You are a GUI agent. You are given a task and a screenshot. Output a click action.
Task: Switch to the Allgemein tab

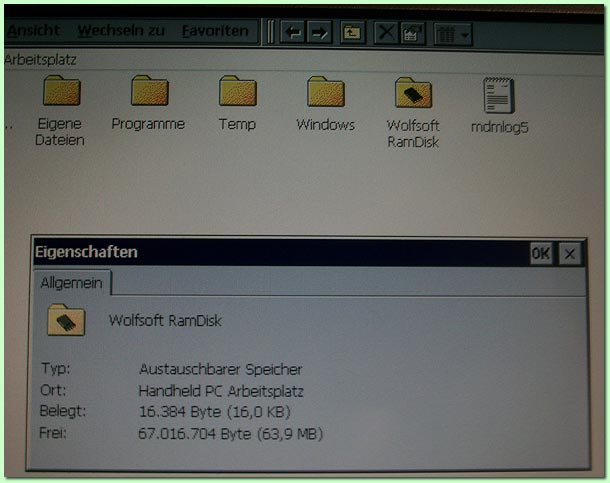[72, 283]
